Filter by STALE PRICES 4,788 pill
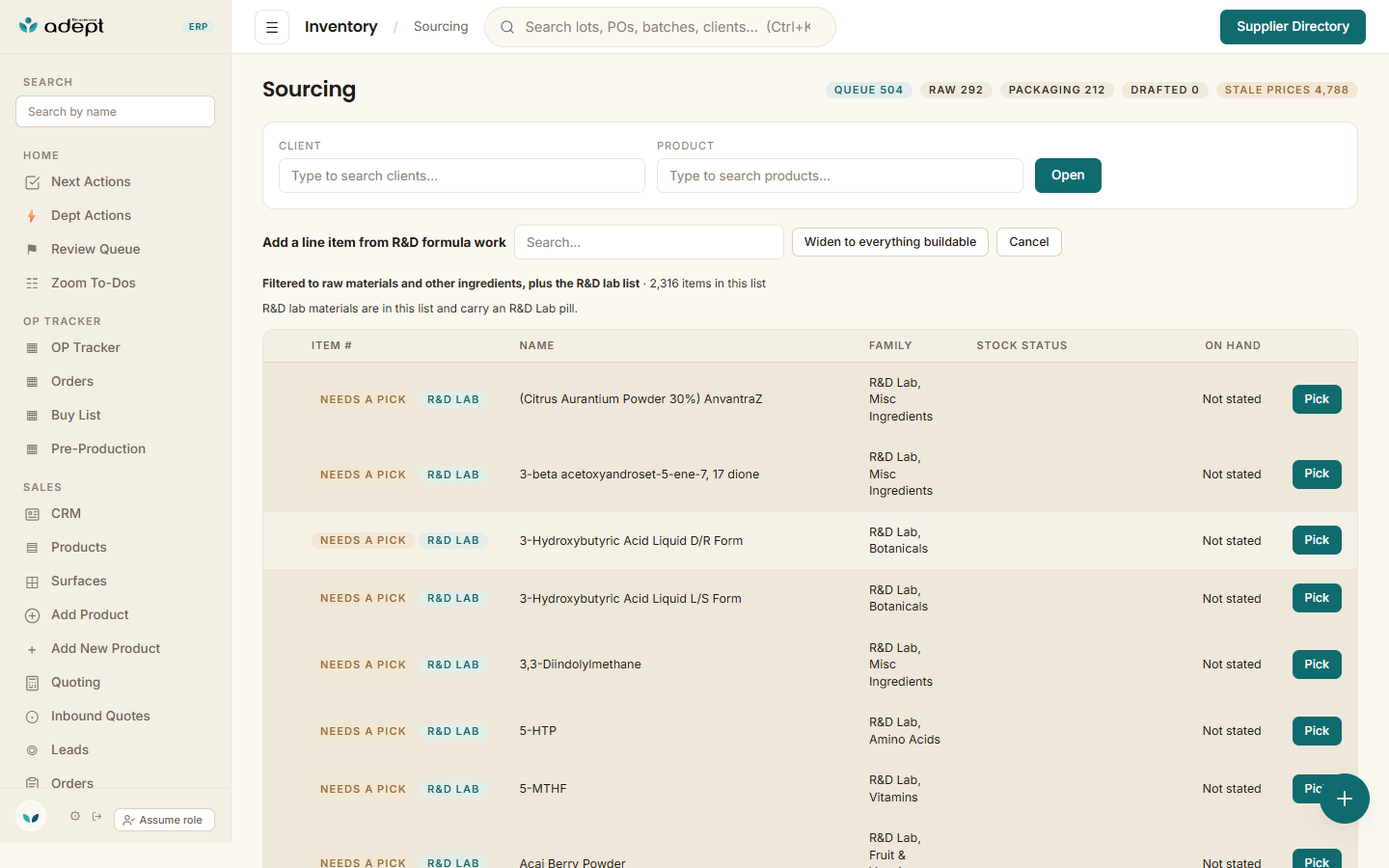The width and height of the screenshot is (1389, 868). pyautogui.click(x=1287, y=90)
